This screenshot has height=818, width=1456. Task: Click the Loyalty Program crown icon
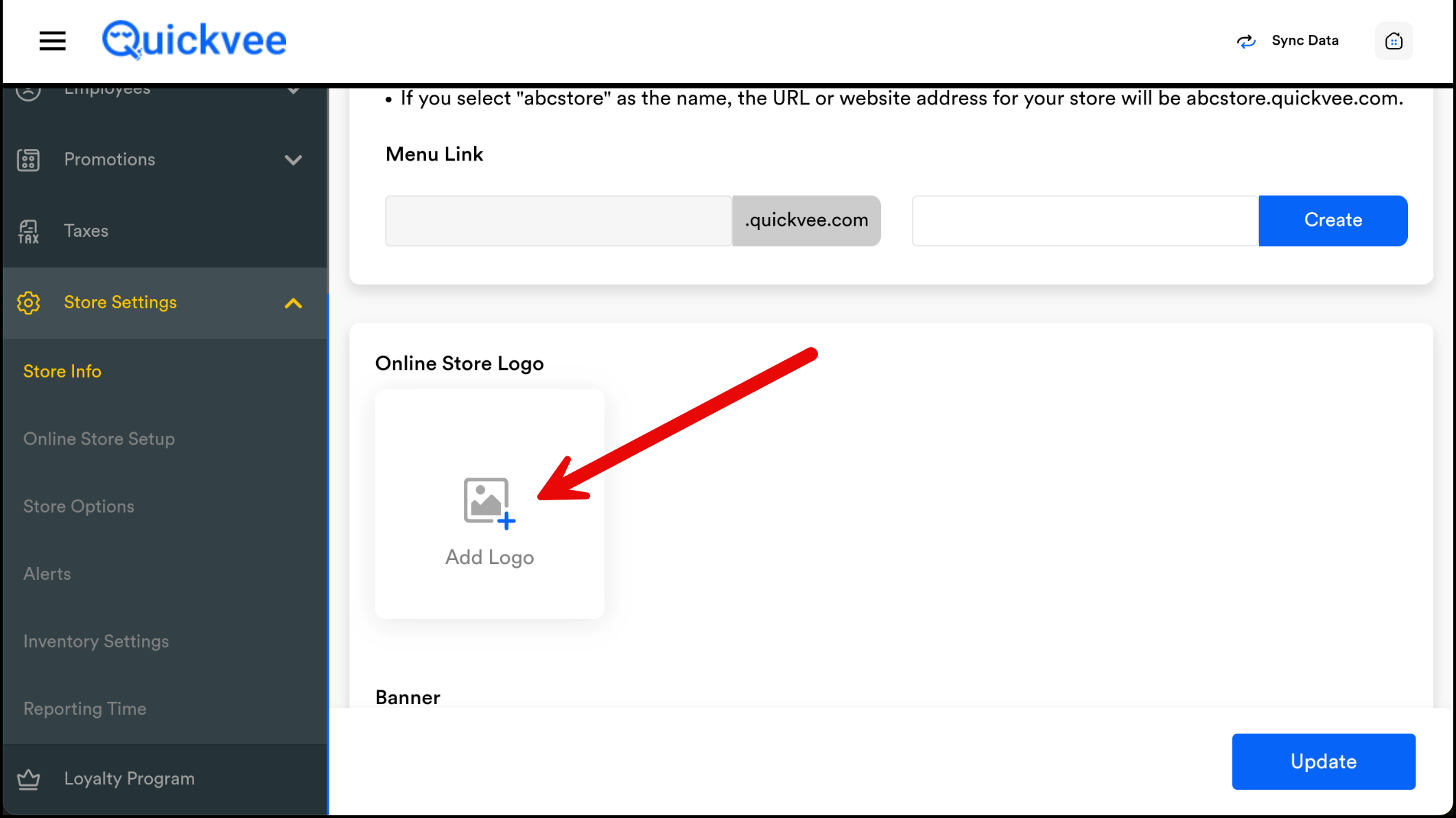click(x=28, y=779)
